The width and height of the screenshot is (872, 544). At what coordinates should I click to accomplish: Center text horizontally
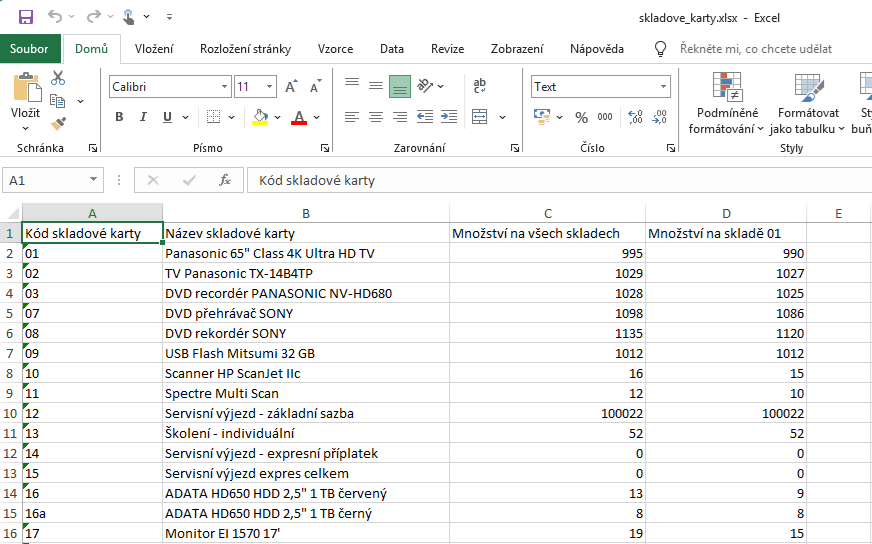coord(376,117)
